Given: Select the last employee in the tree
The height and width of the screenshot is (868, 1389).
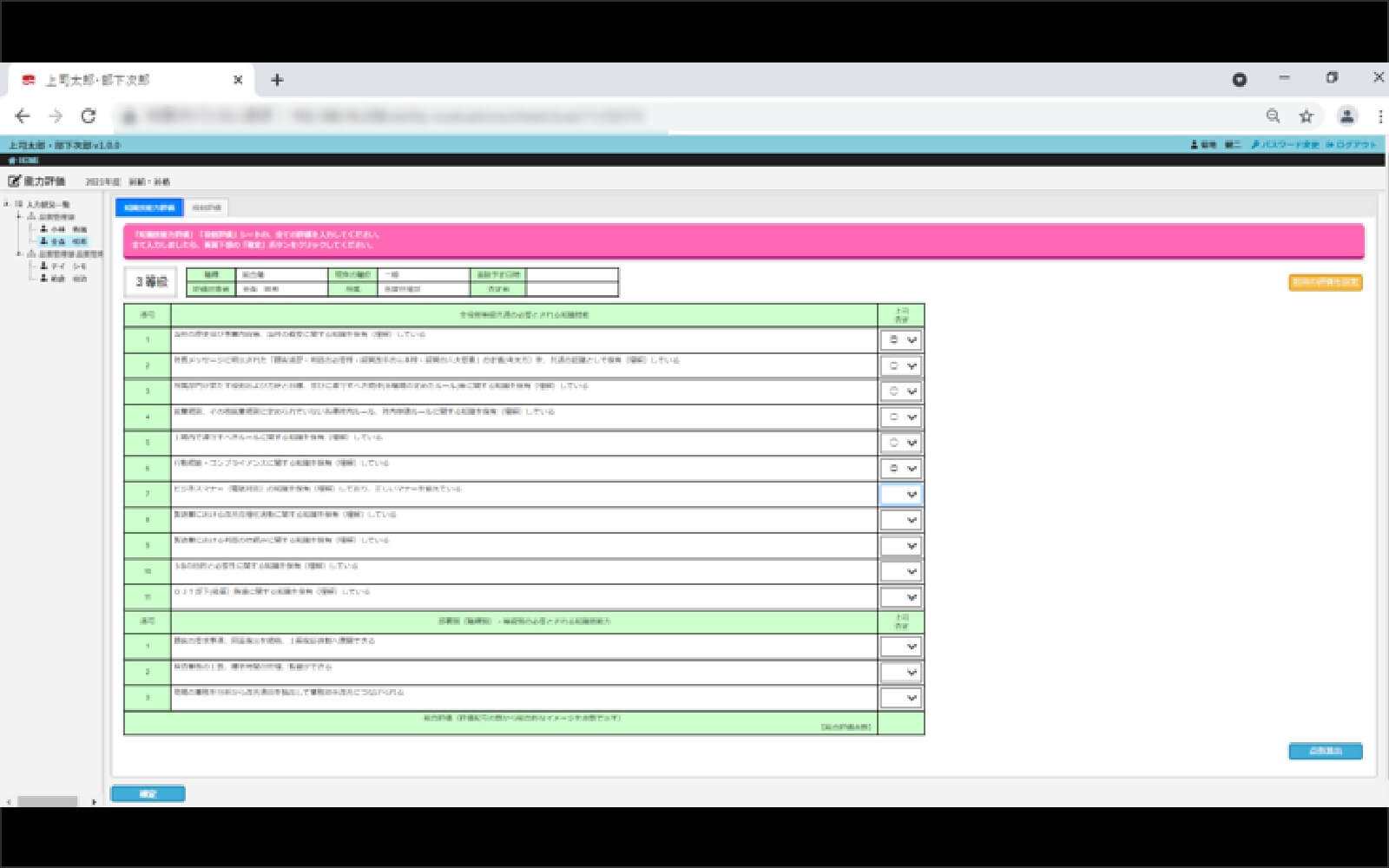Looking at the screenshot, I should [x=63, y=279].
